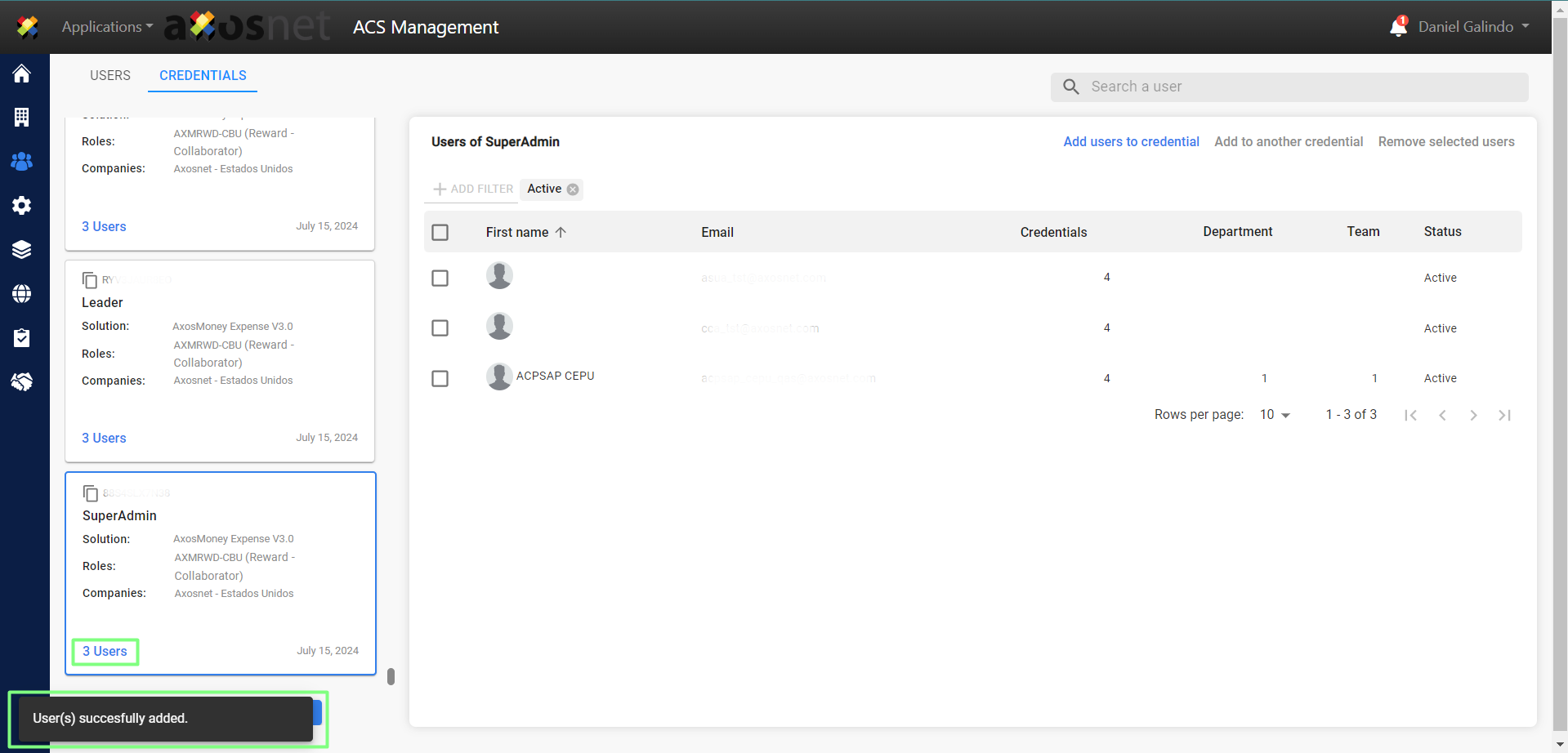Select the first user row checkbox

440,278
